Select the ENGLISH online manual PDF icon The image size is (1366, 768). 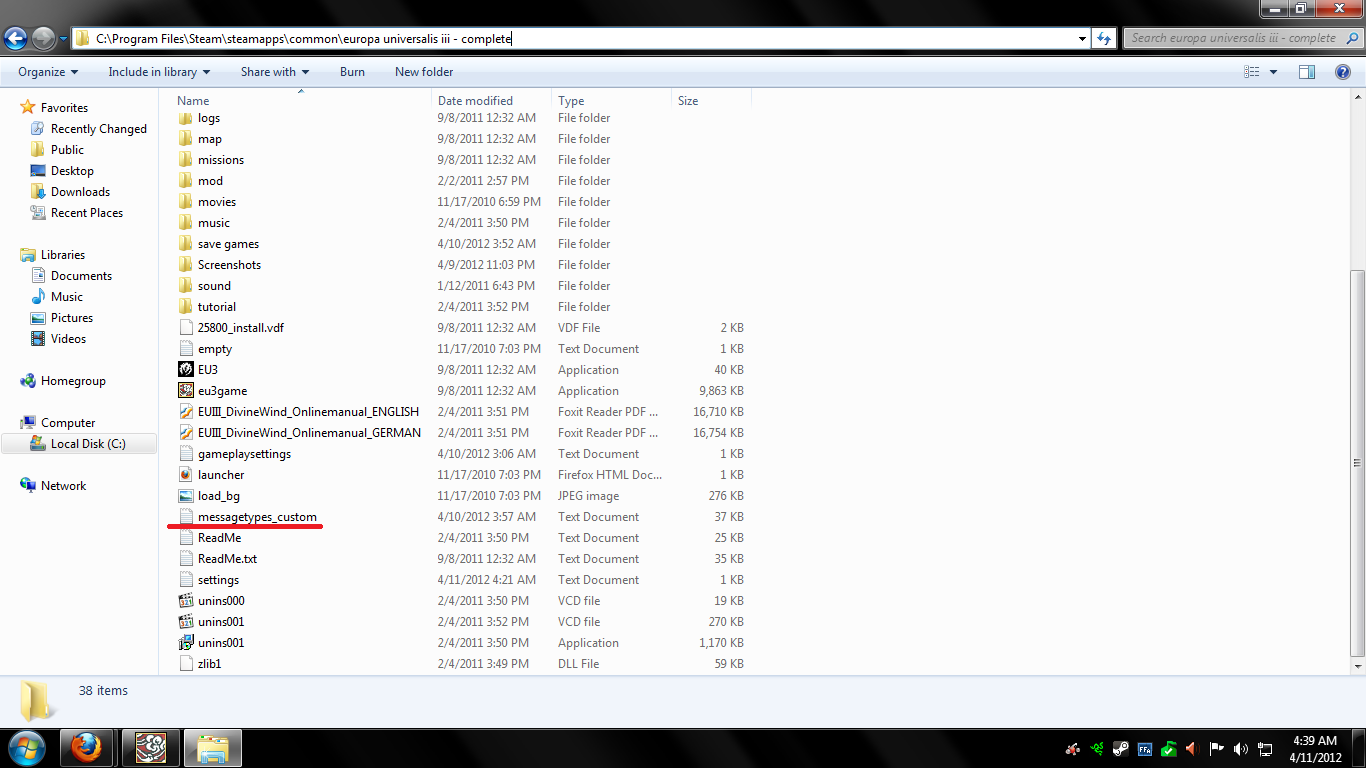185,412
